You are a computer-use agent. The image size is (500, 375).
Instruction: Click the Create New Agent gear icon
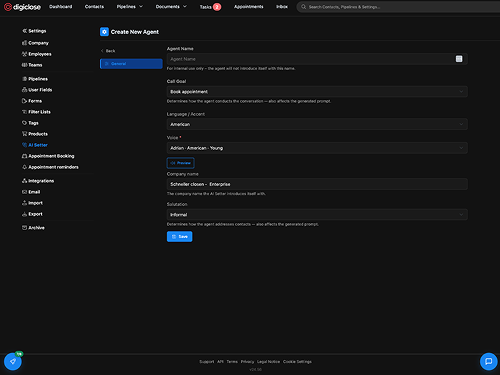click(x=104, y=32)
